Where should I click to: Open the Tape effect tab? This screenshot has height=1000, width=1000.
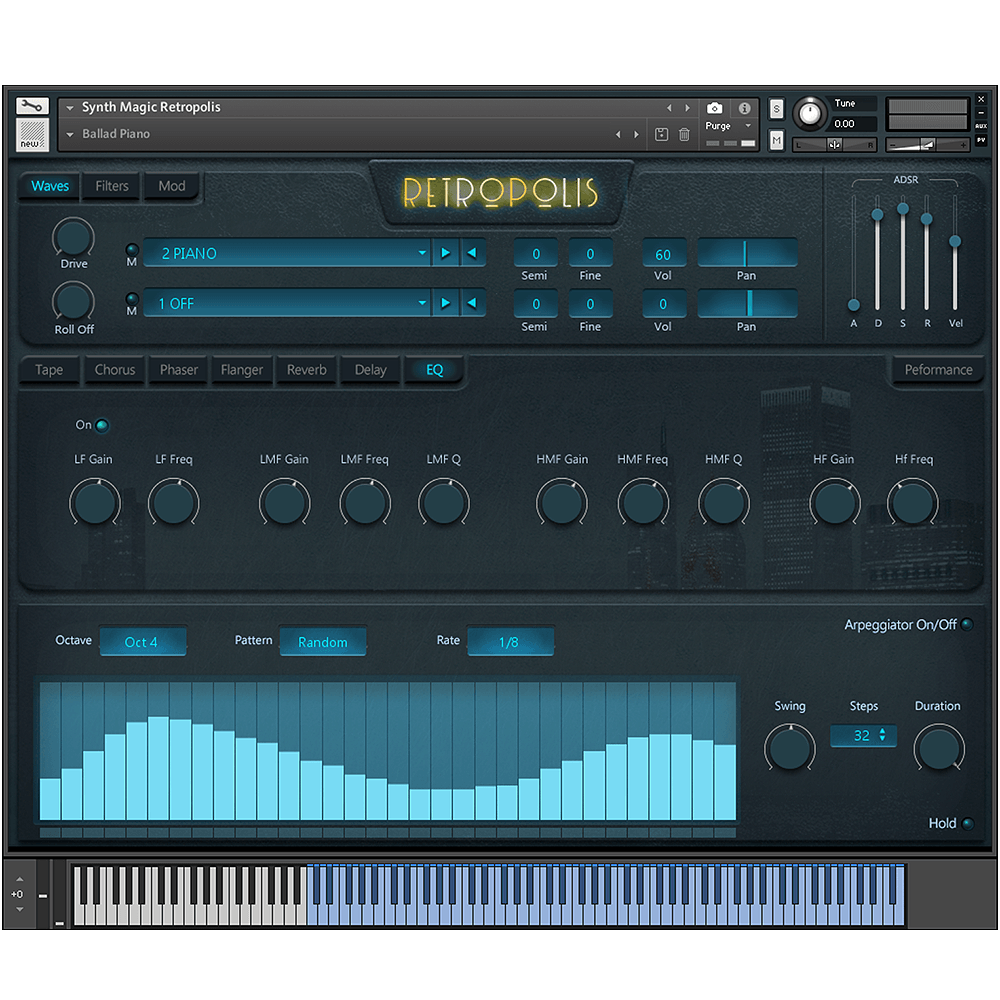pyautogui.click(x=49, y=370)
